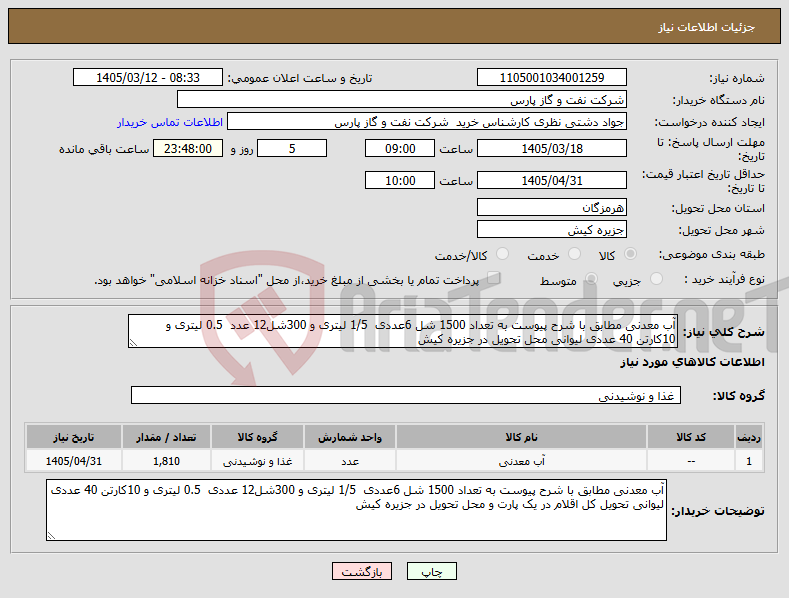The image size is (789, 598).
Task: Click the resize handle of the general description textarea
Action: pos(133,343)
